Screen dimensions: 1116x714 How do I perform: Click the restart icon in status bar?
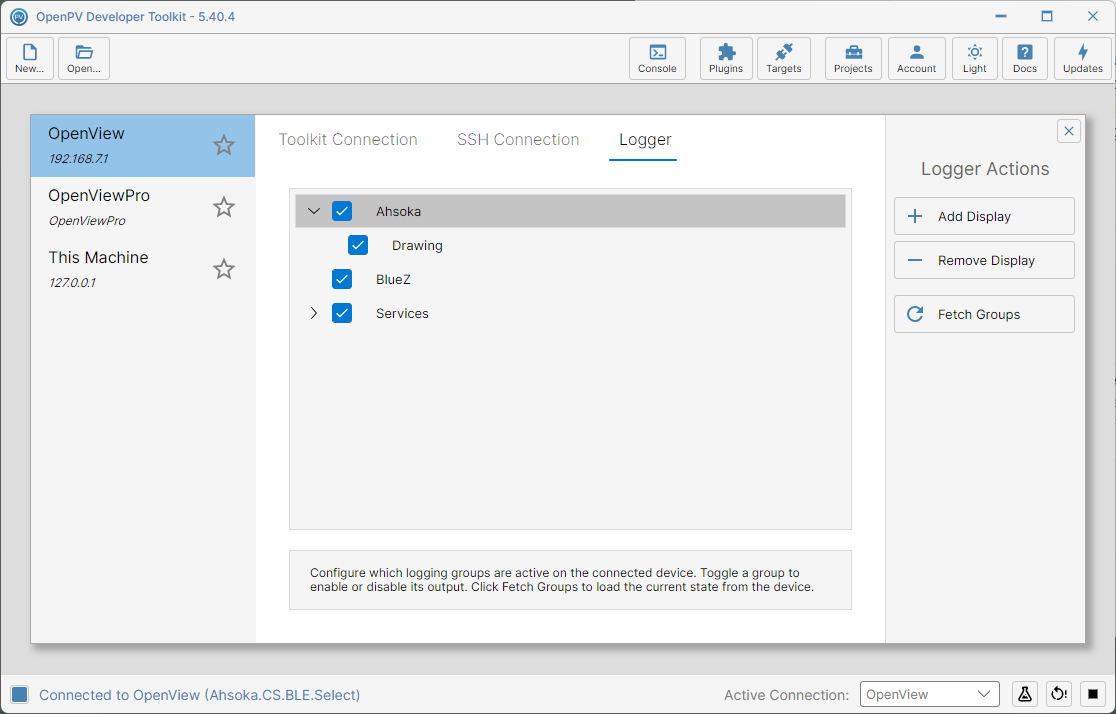(1059, 694)
